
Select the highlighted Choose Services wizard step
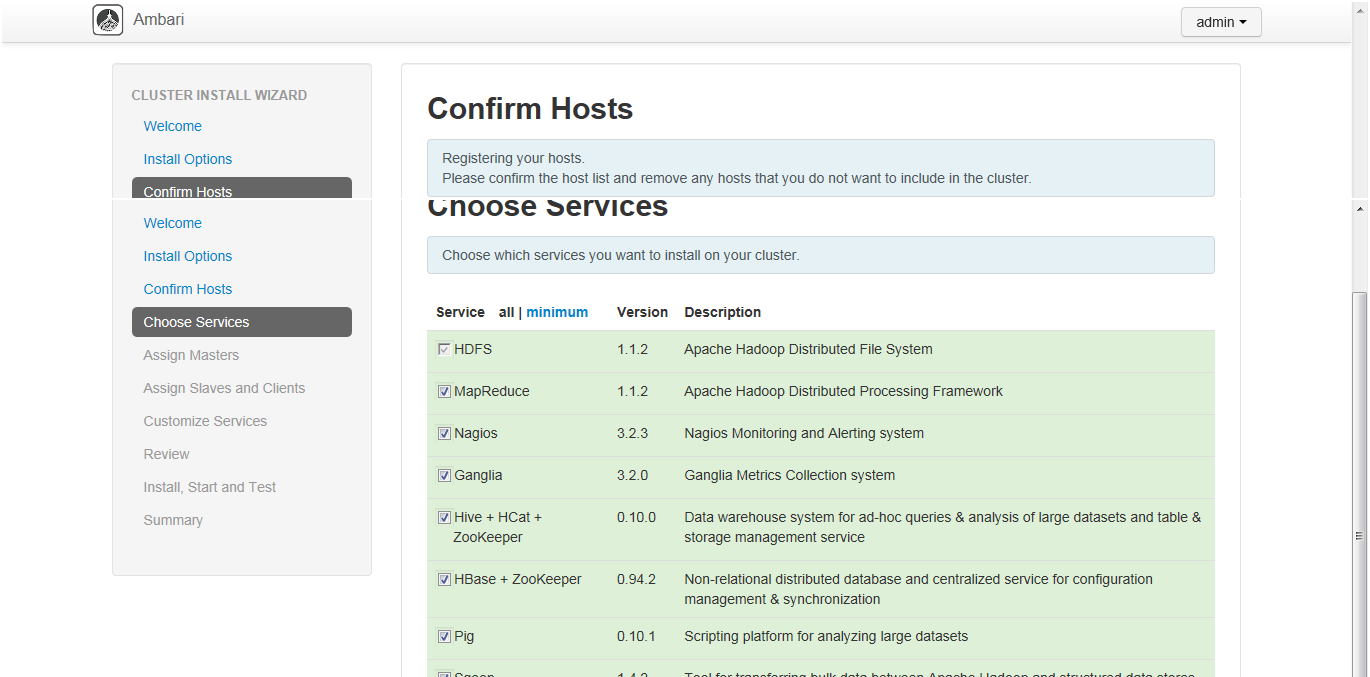(x=241, y=322)
